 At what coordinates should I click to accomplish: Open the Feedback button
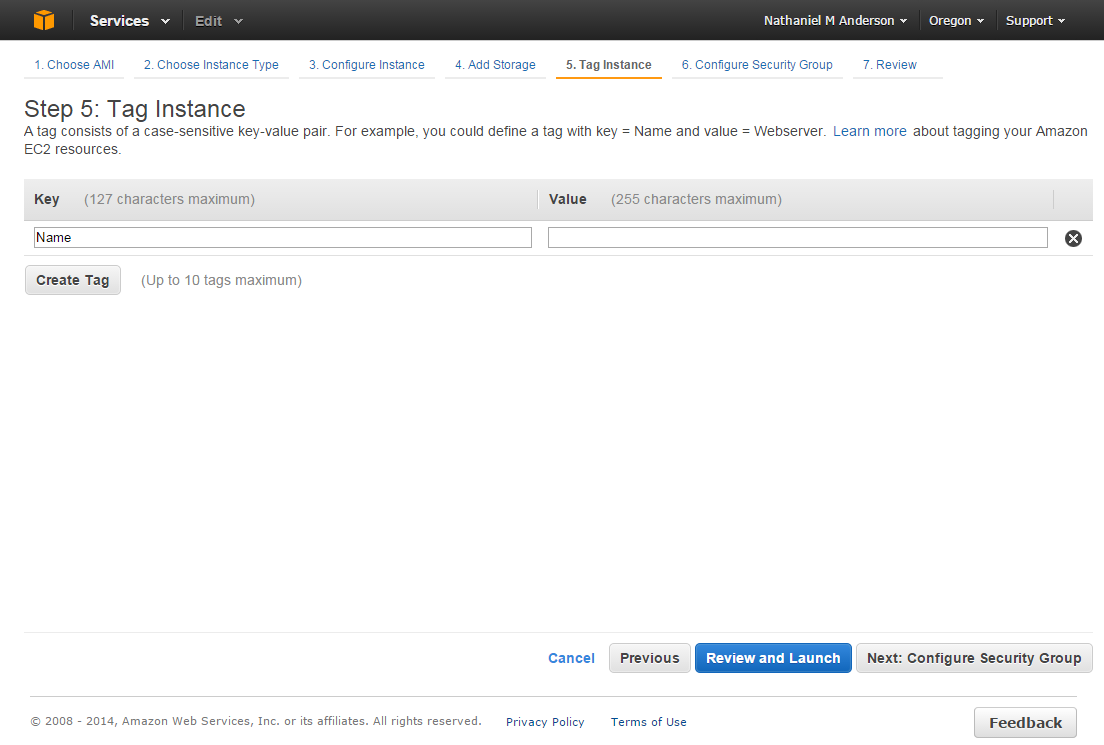tap(1025, 722)
